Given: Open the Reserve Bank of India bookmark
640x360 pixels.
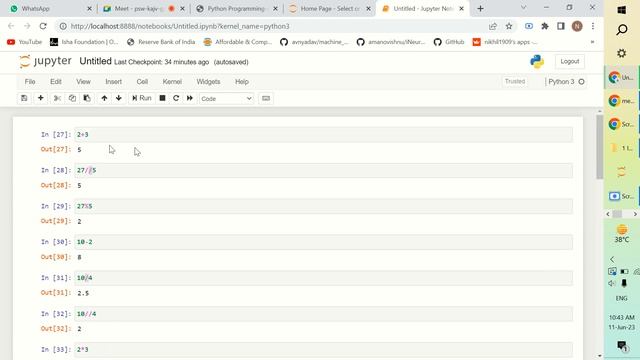Looking at the screenshot, I should click(x=161, y=42).
